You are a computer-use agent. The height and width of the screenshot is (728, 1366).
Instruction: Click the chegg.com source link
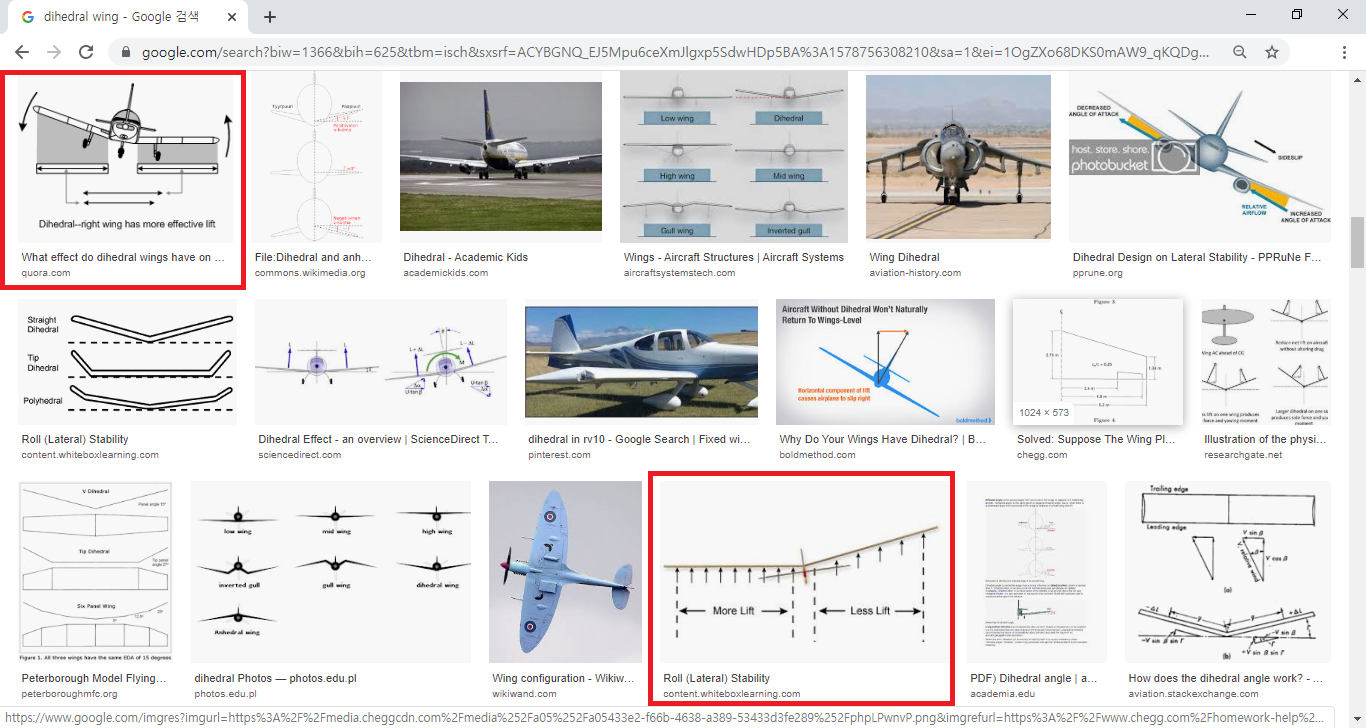point(1042,455)
